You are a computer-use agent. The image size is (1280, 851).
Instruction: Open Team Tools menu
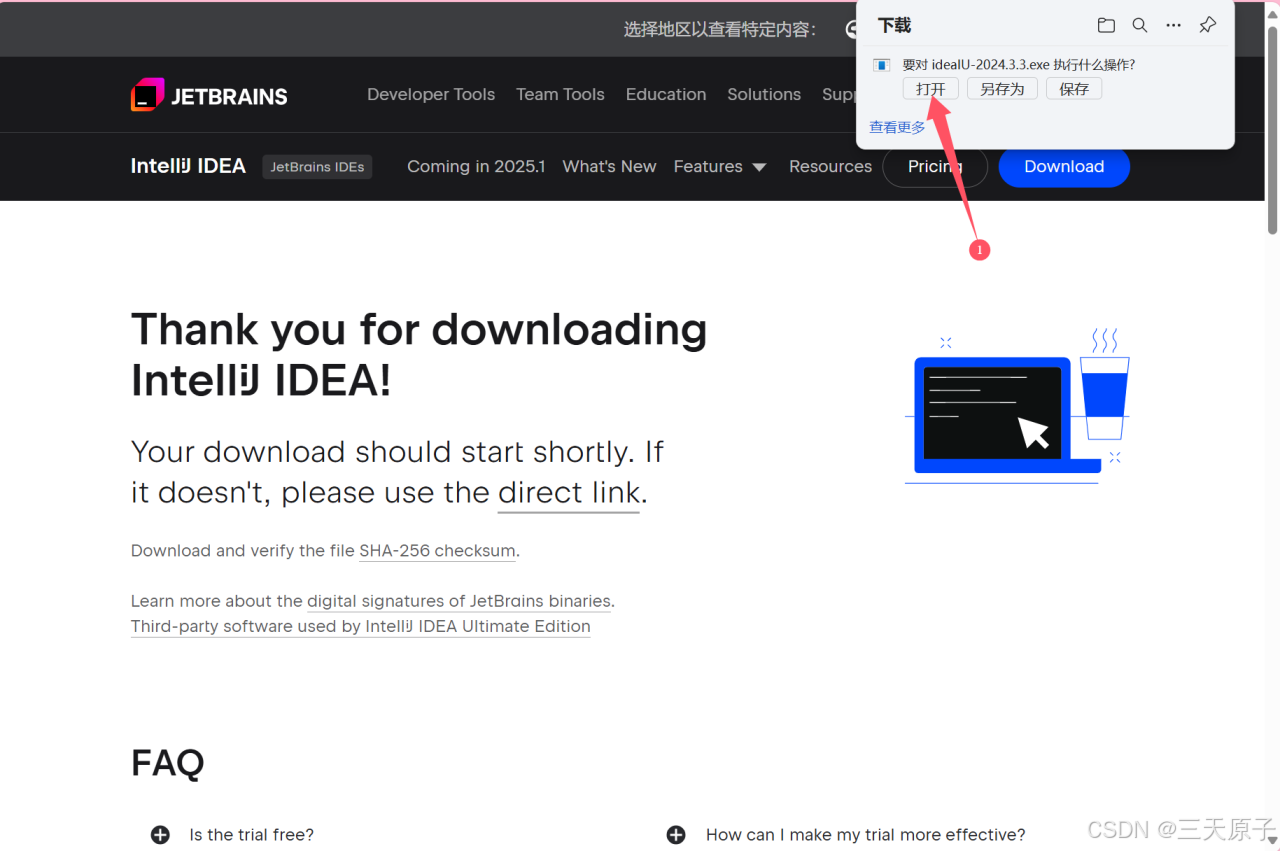click(x=560, y=94)
